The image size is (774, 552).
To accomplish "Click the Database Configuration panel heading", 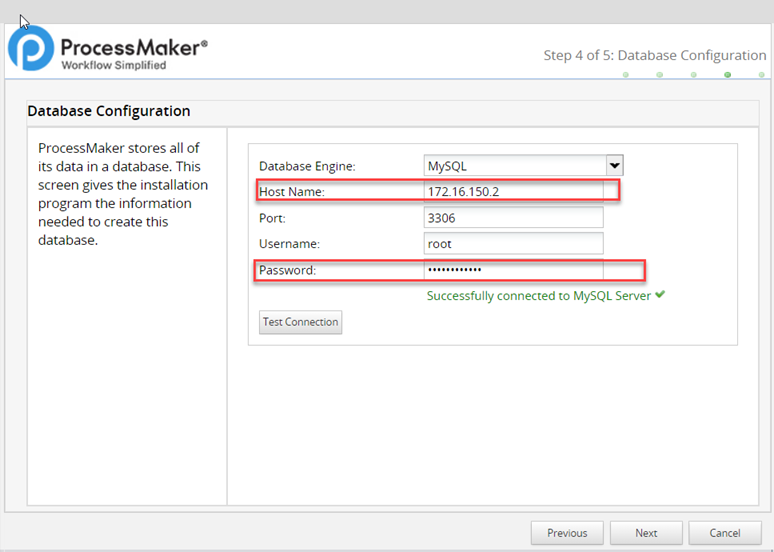I will [x=109, y=111].
